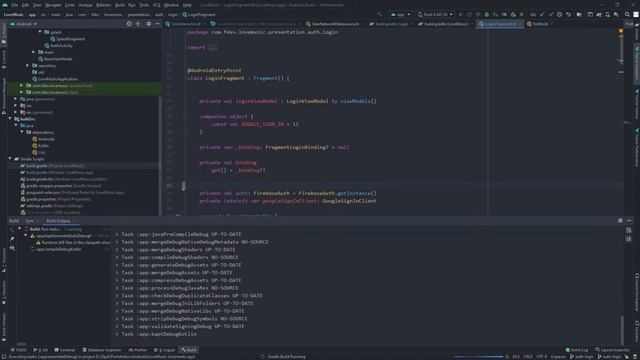Open the Android project view dropdown
Screen dimensions: 640x360
tap(24, 24)
